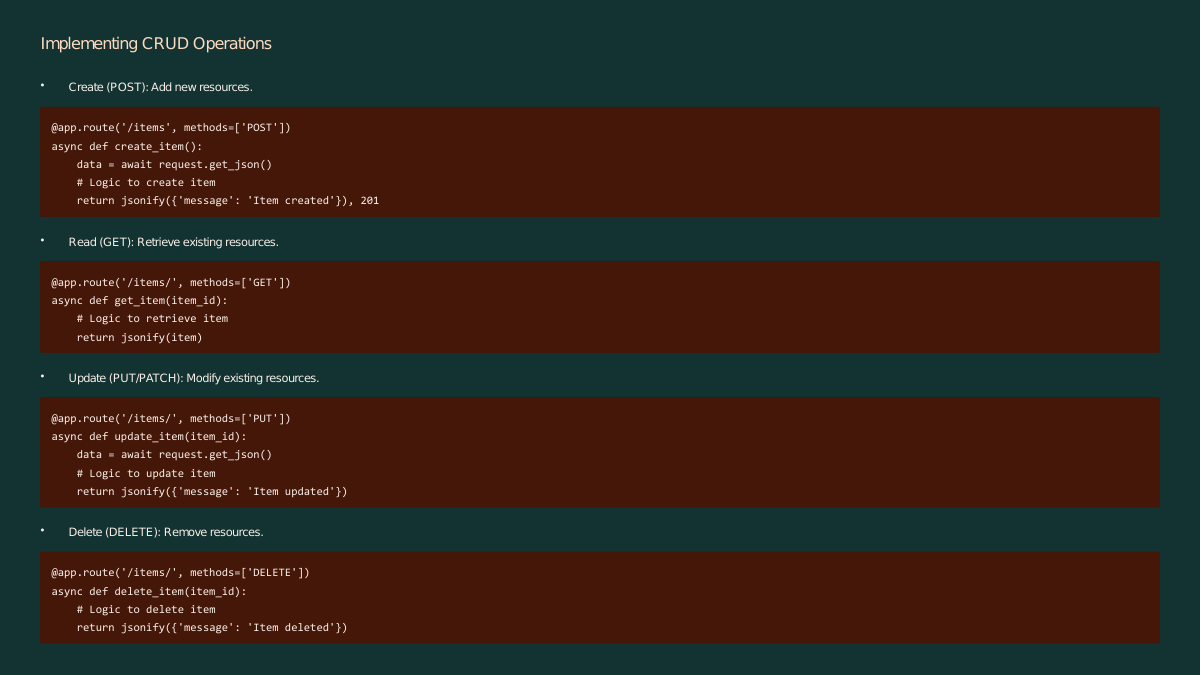Click the return line with 'Item updated'
The width and height of the screenshot is (1200, 675).
pyautogui.click(x=212, y=492)
